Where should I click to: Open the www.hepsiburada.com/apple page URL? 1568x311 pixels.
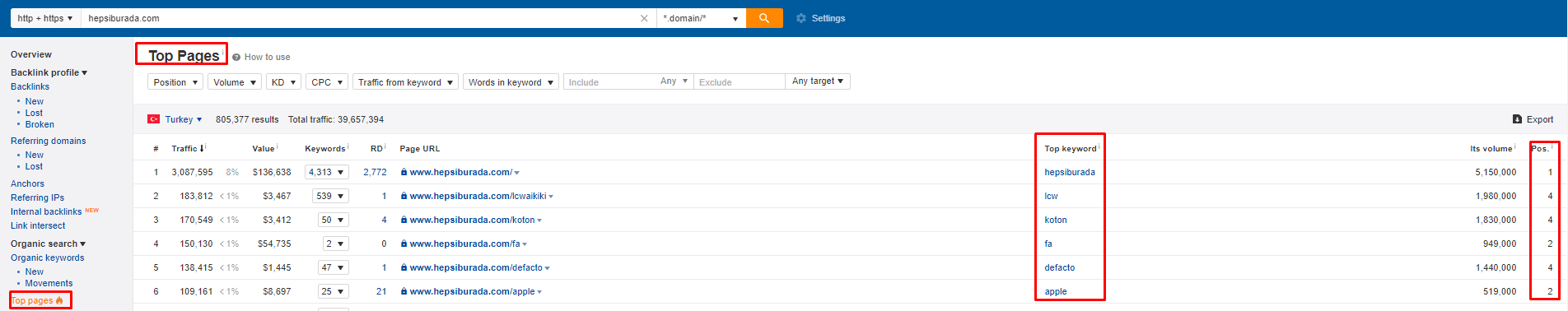(x=472, y=291)
